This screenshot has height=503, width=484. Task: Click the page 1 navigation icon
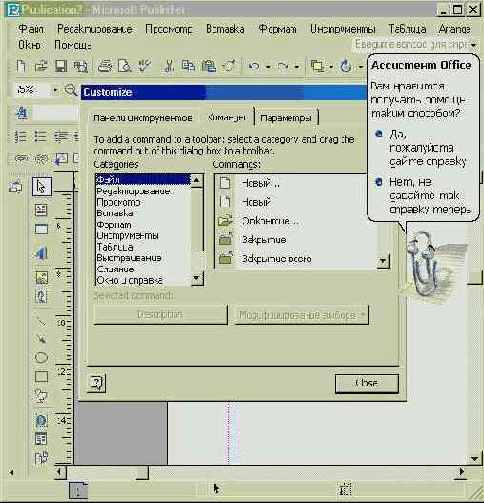(x=78, y=490)
